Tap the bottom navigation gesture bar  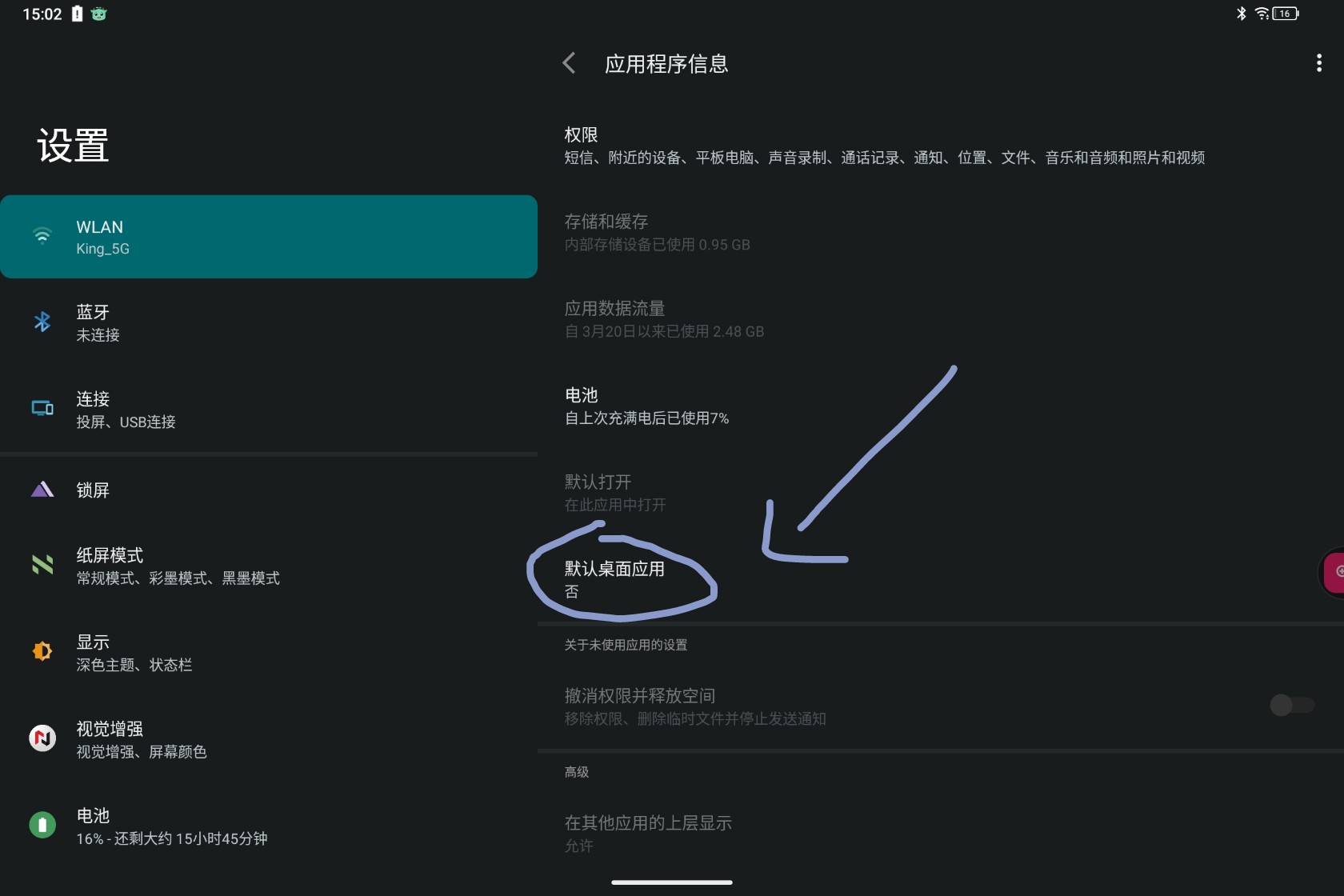point(672,882)
